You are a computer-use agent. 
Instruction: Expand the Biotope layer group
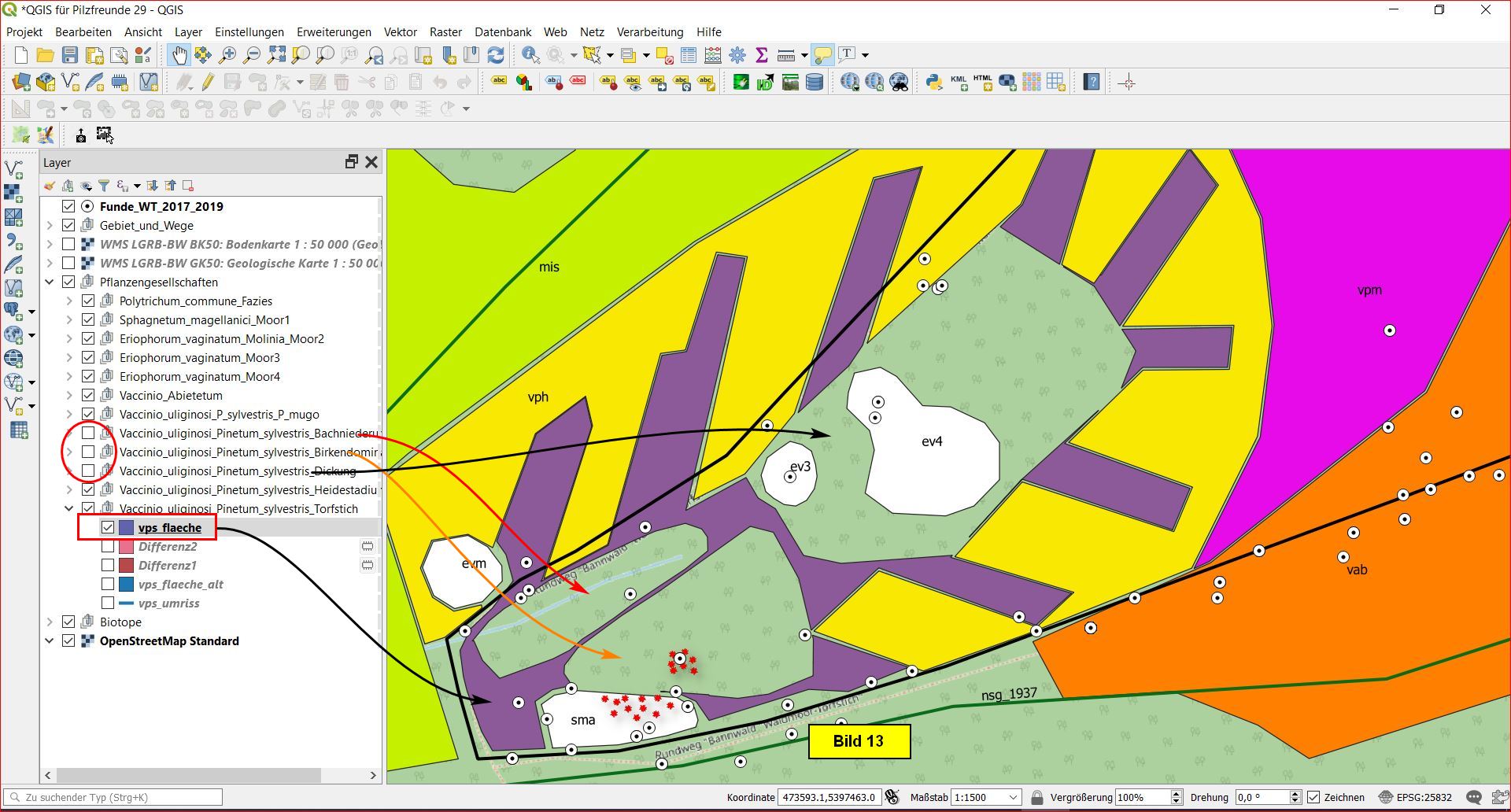pyautogui.click(x=50, y=622)
